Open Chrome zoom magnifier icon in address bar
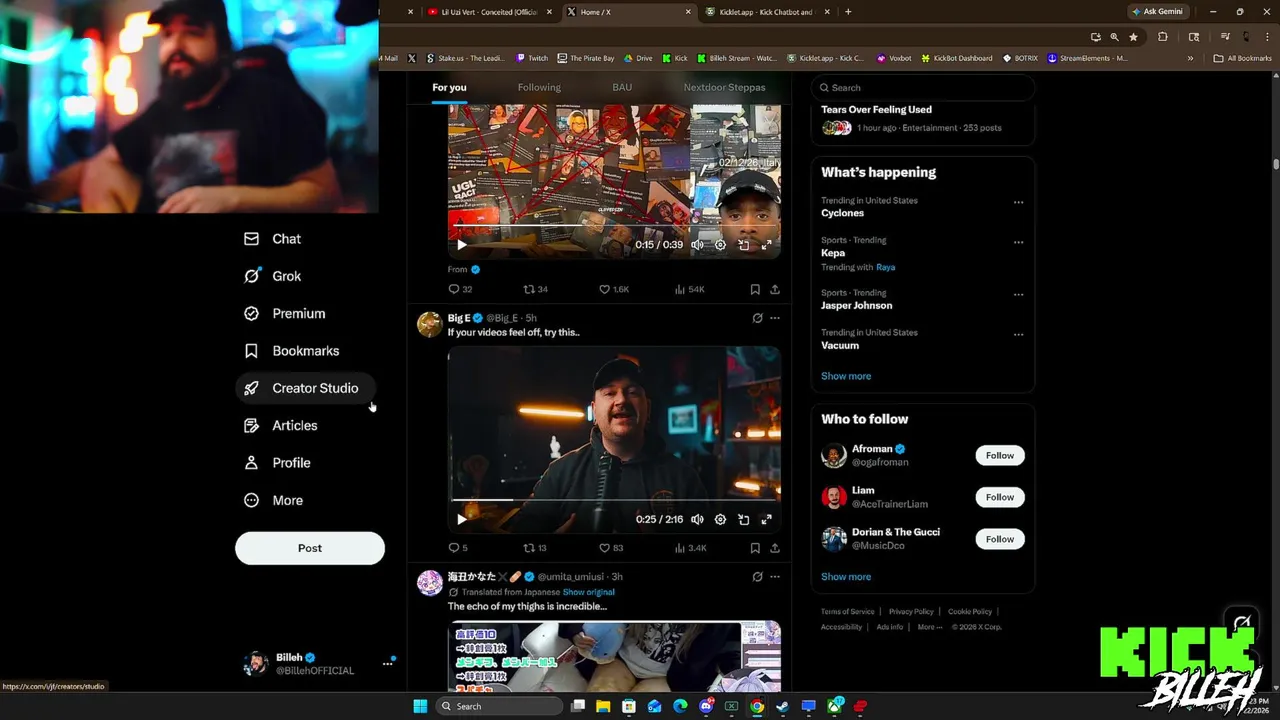The image size is (1280, 720). (1114, 37)
